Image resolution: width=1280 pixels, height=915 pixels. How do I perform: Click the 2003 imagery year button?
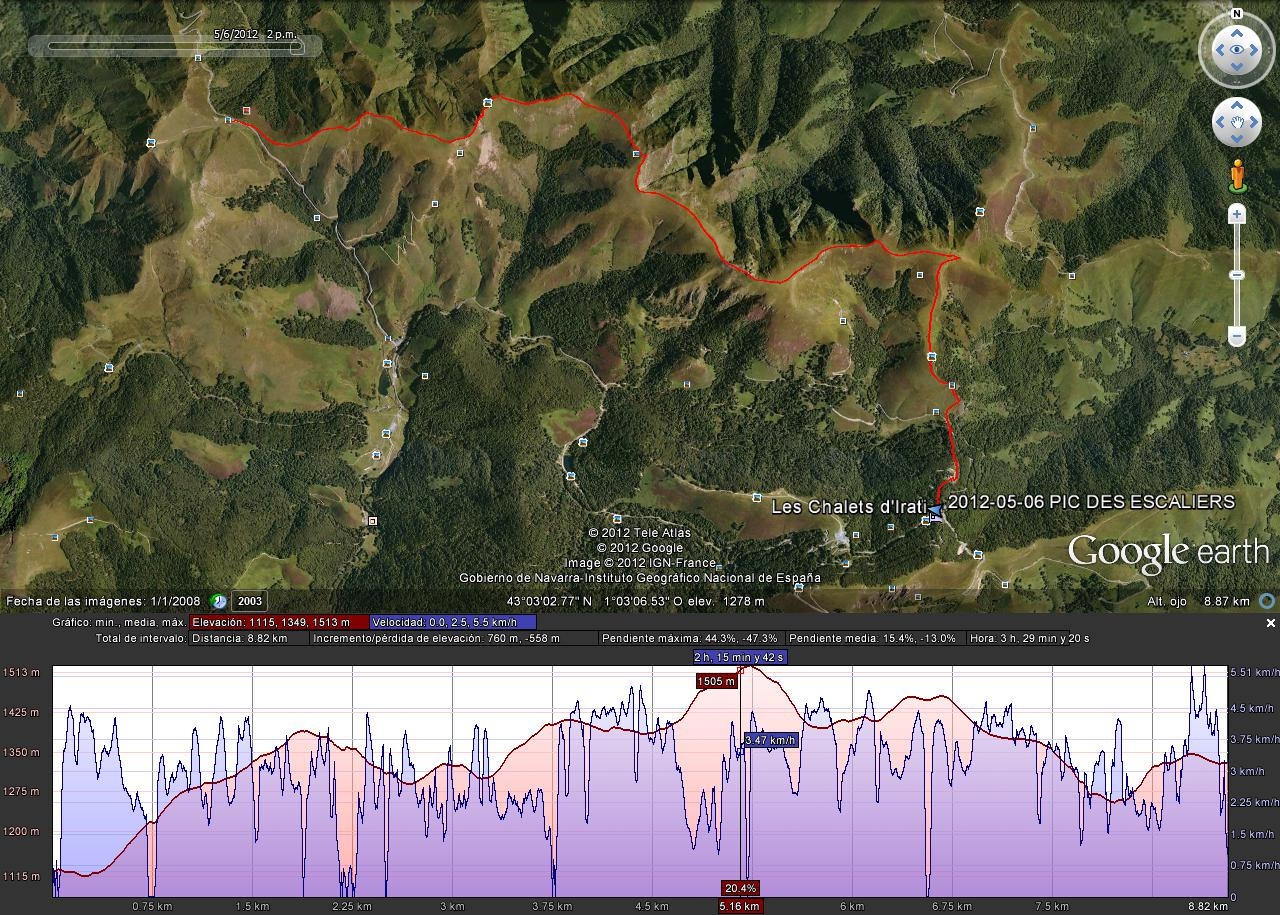249,601
